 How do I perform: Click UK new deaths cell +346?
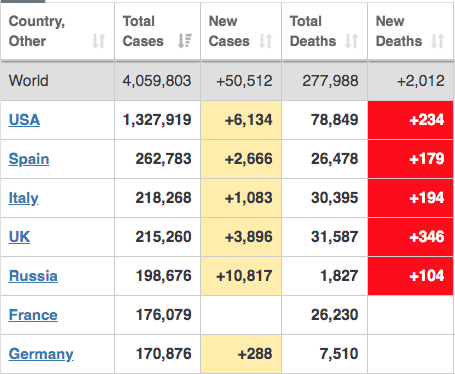pyautogui.click(x=411, y=237)
